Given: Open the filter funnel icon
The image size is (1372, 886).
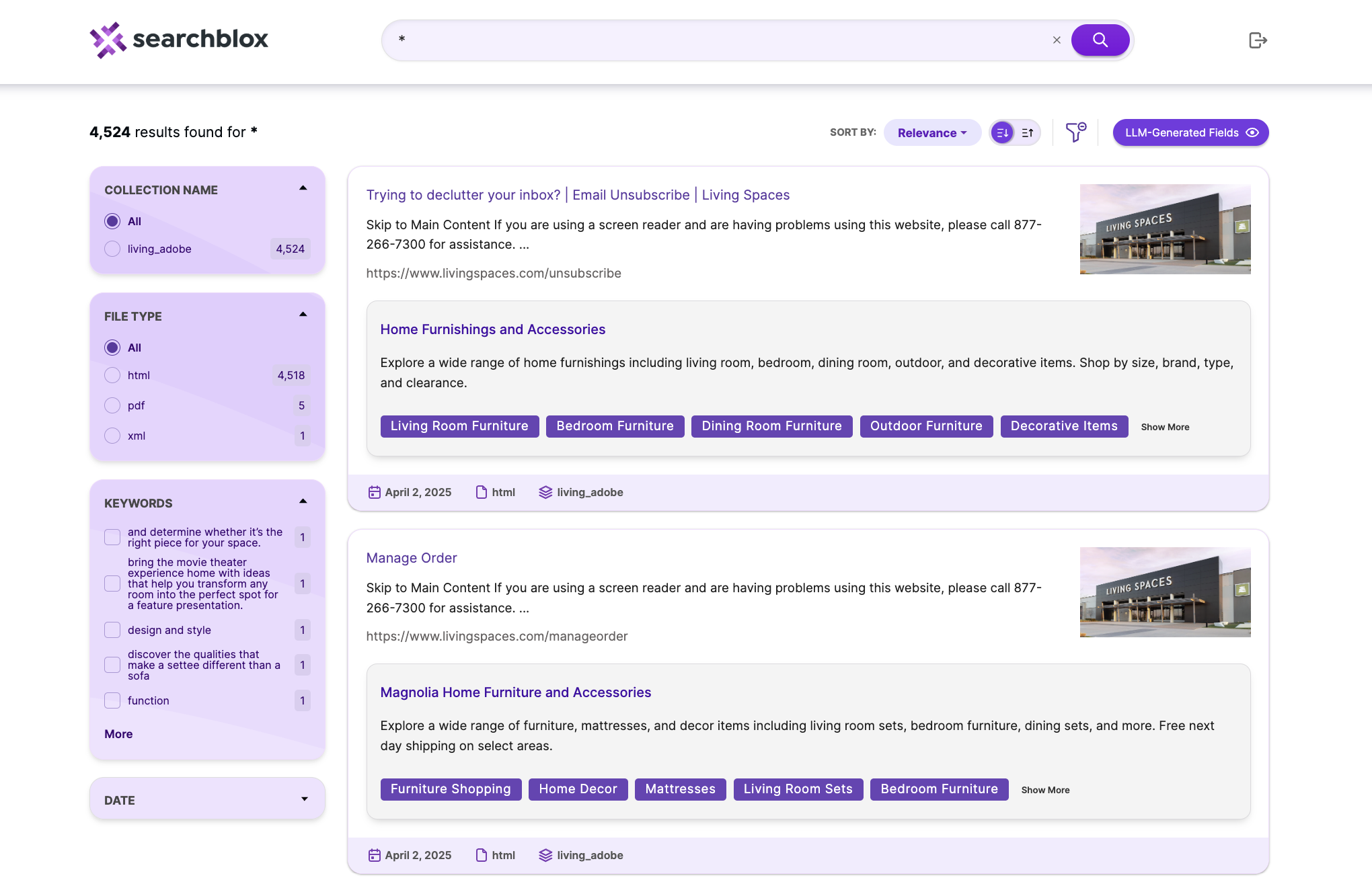Looking at the screenshot, I should [1075, 132].
